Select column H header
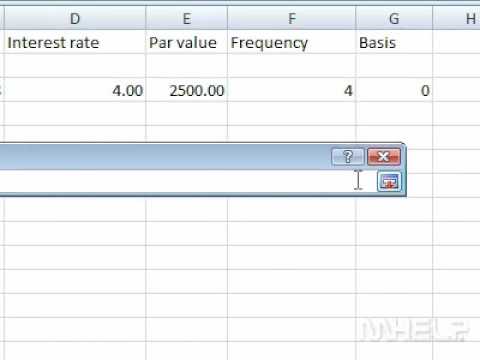Screen dimensions: 480x360 click(x=457, y=18)
